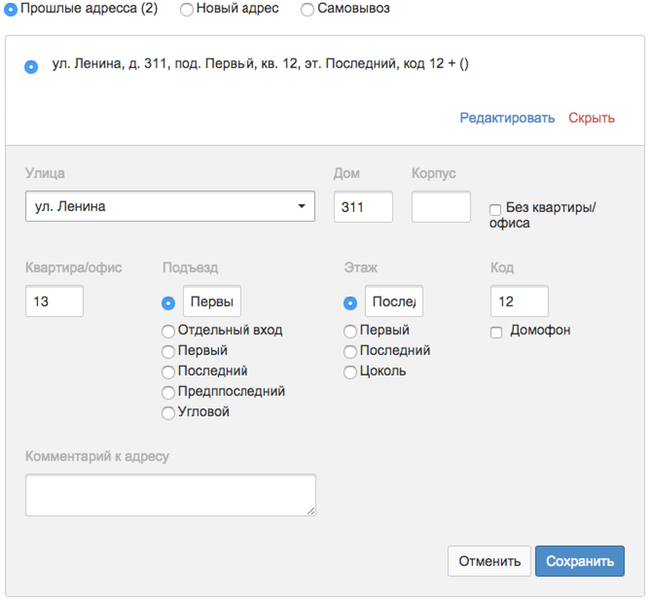
Task: Select the saved ул. Ленина address radio
Action: (x=31, y=66)
